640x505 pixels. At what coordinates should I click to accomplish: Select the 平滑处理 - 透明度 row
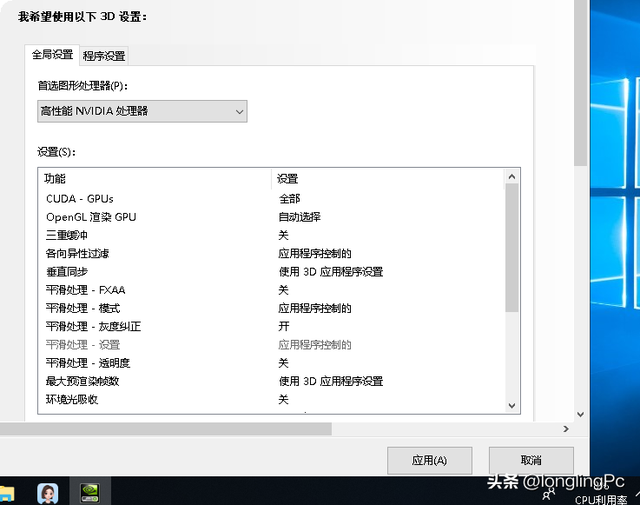point(272,363)
